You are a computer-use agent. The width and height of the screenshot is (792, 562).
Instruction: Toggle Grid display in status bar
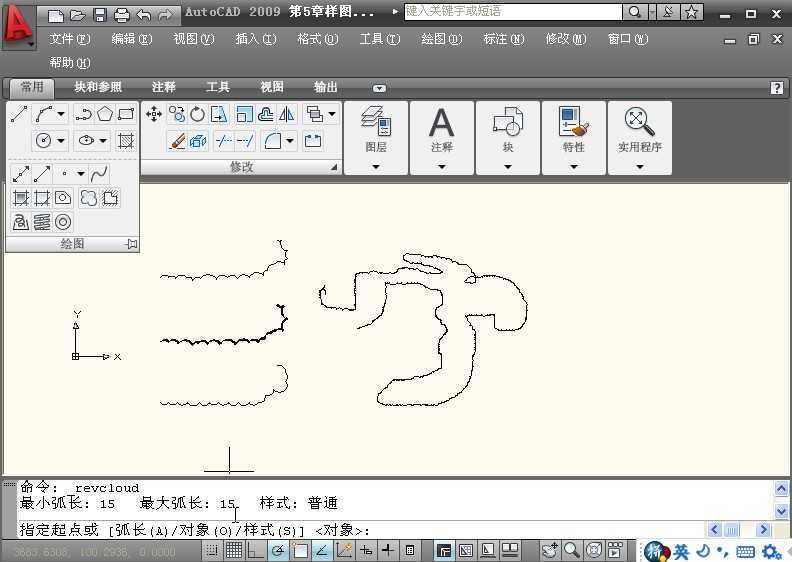[x=233, y=550]
